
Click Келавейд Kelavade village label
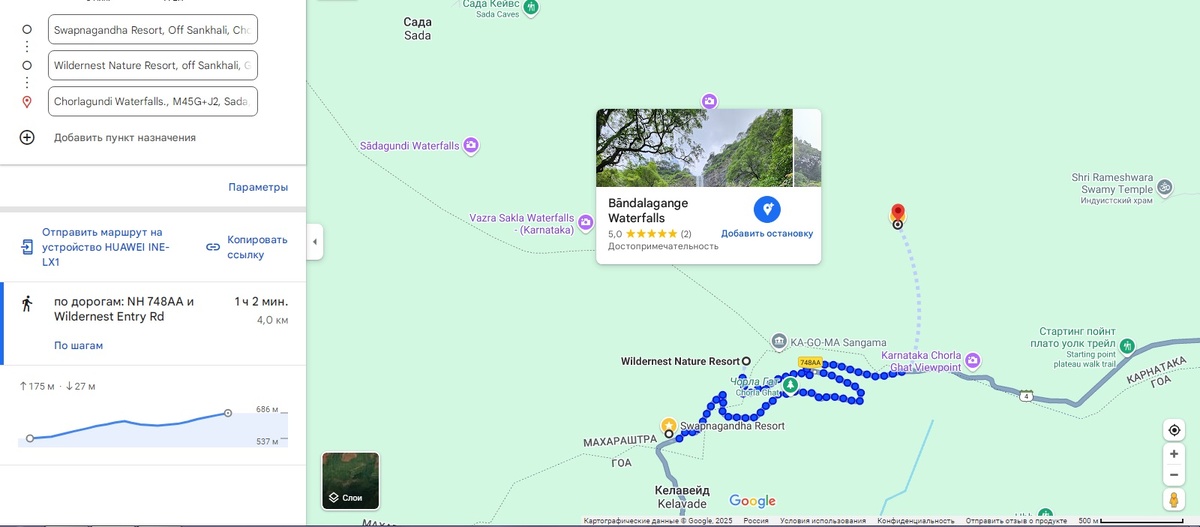pos(681,497)
